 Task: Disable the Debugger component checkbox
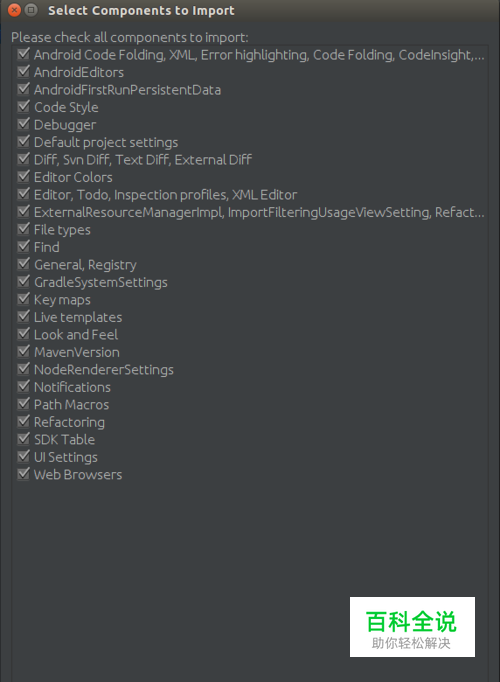23,124
